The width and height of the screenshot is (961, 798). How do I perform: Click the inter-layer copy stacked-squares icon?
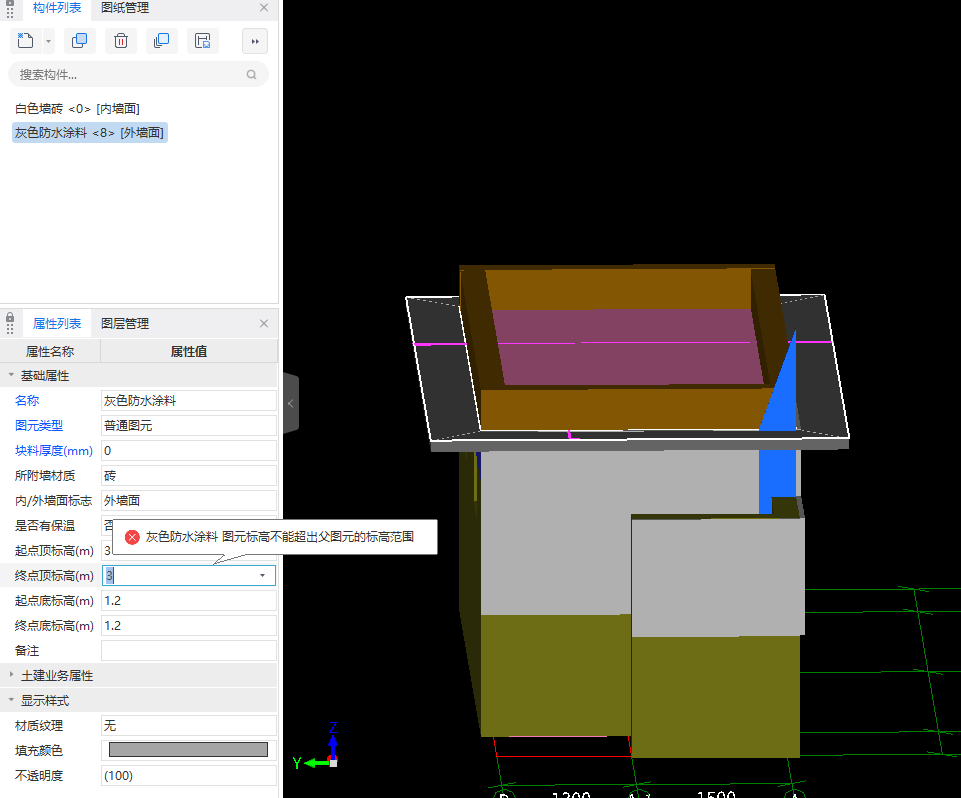[x=161, y=41]
